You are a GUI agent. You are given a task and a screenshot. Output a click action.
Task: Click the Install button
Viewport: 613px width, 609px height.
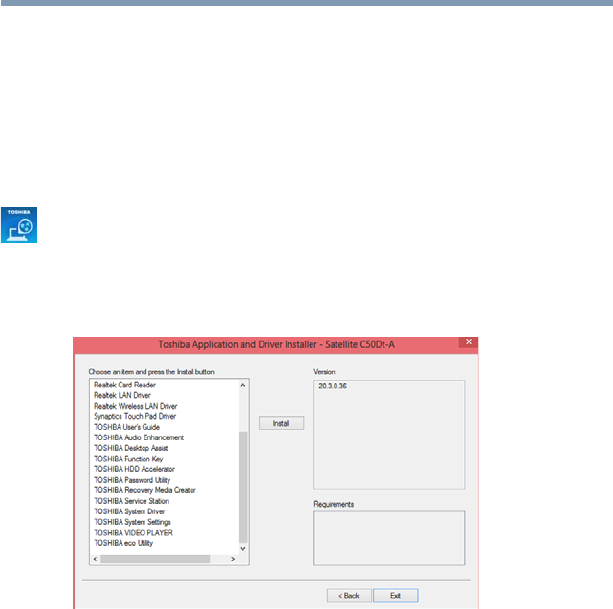(281, 423)
